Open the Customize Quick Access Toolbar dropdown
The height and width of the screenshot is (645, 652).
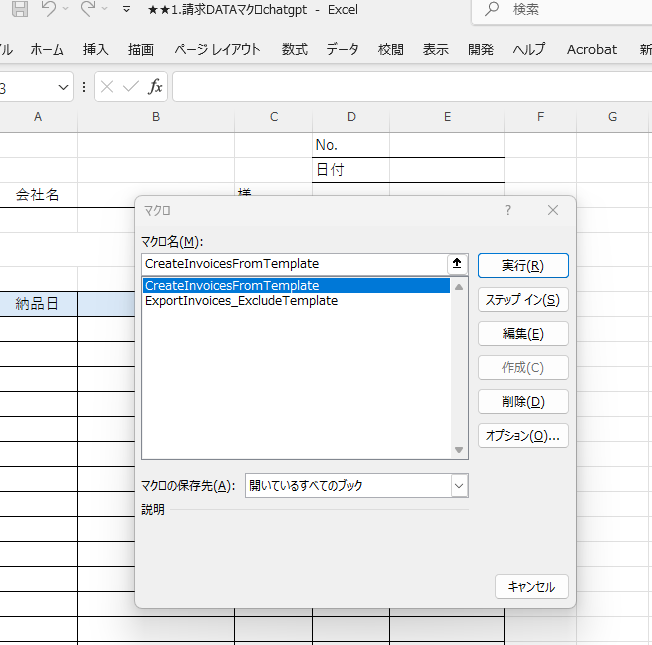(126, 10)
